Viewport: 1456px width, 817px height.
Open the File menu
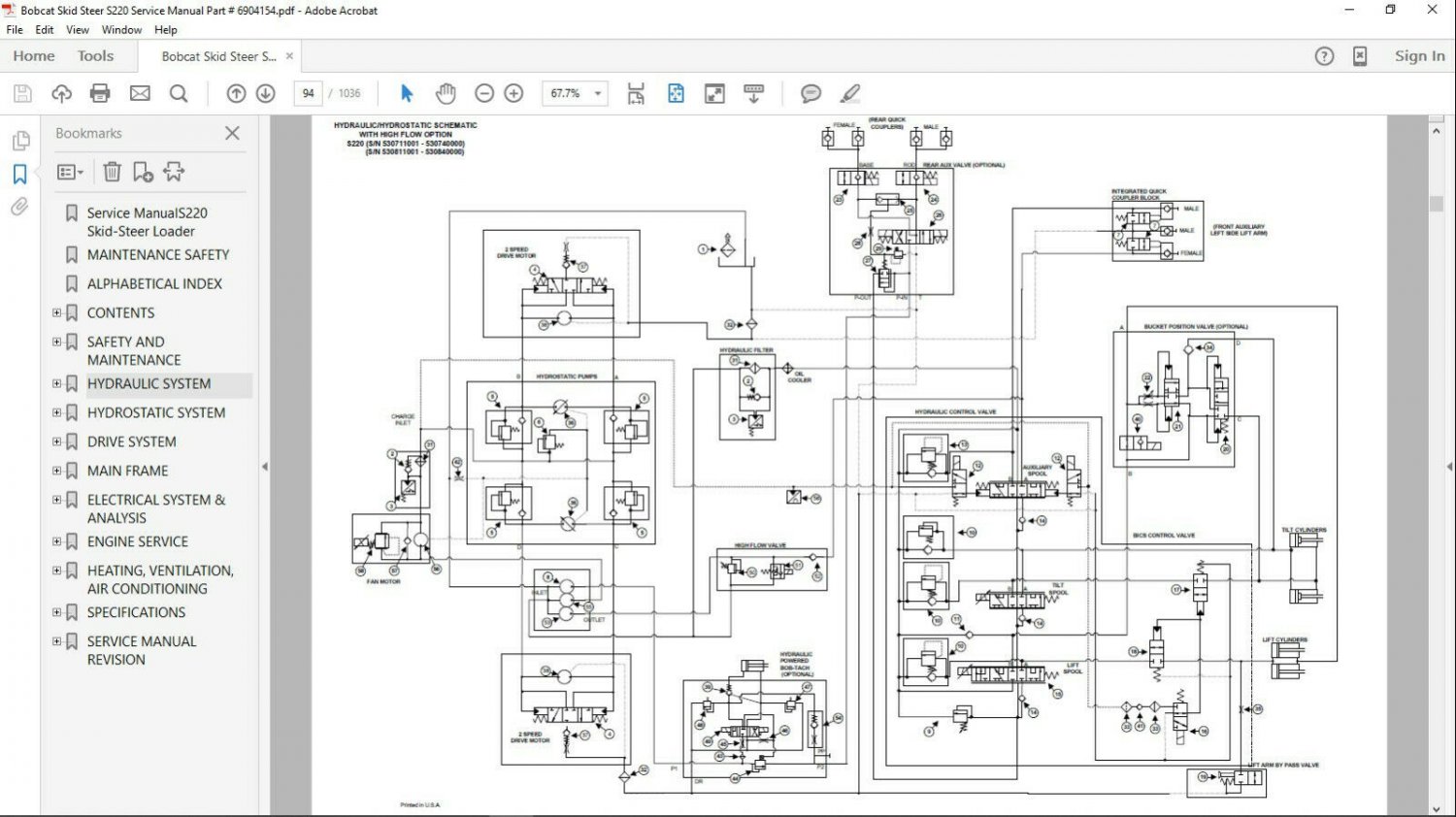15,30
